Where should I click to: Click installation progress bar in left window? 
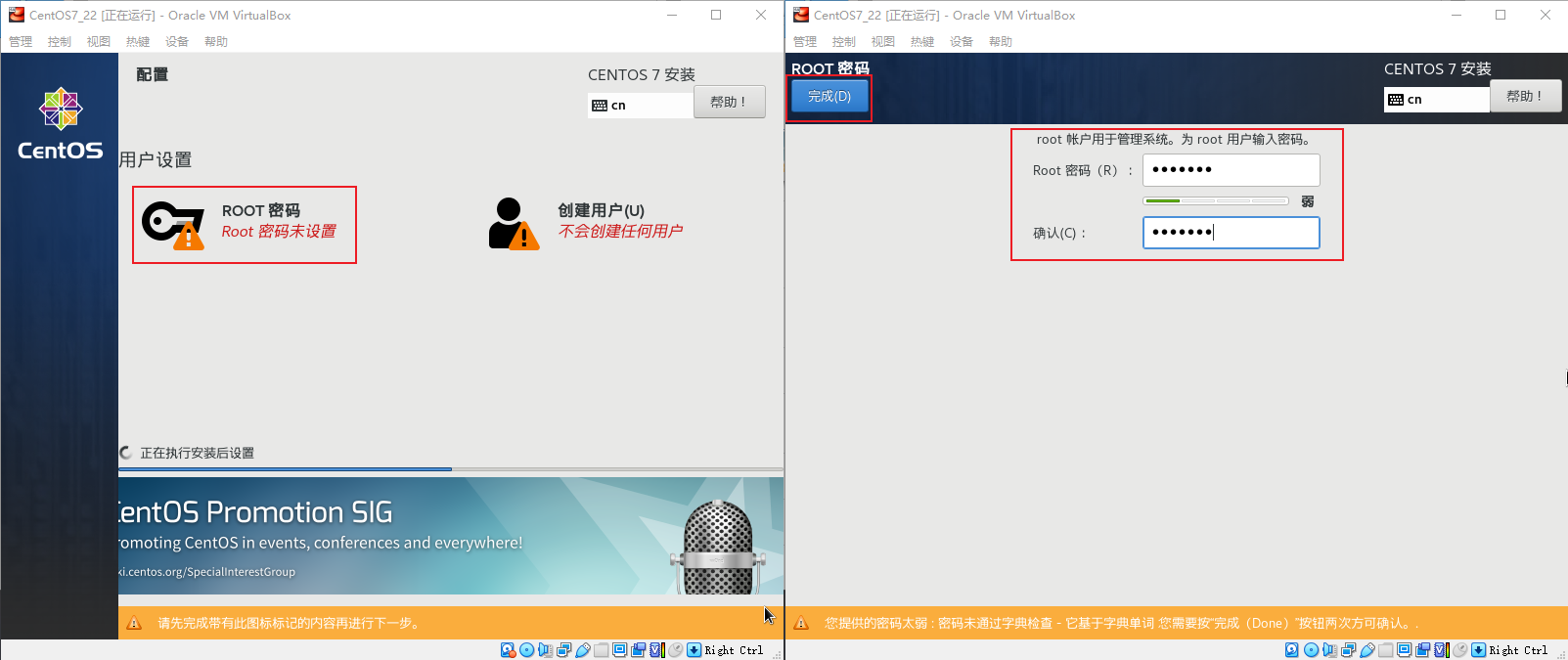click(451, 469)
